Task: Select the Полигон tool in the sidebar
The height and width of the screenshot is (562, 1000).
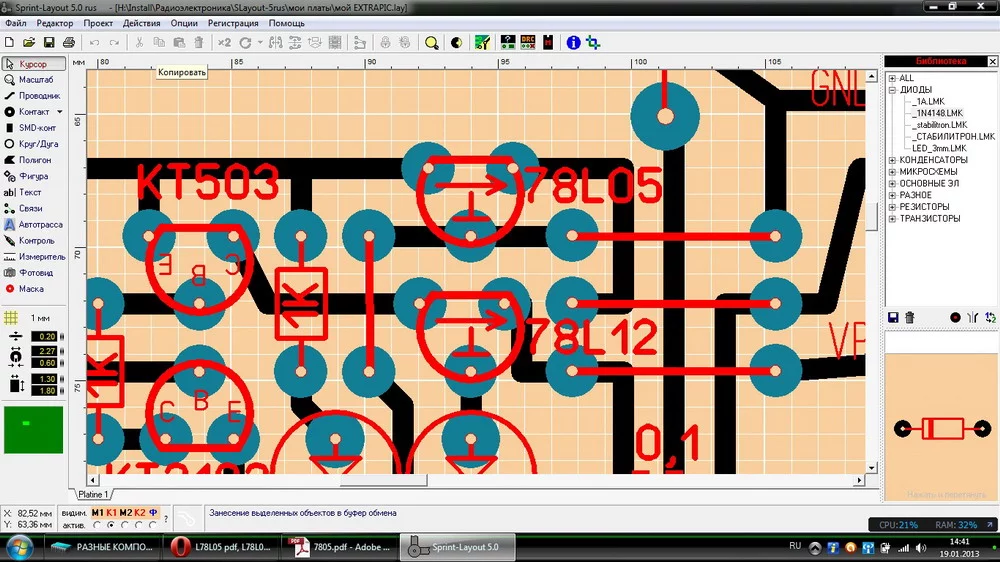Action: 34,160
